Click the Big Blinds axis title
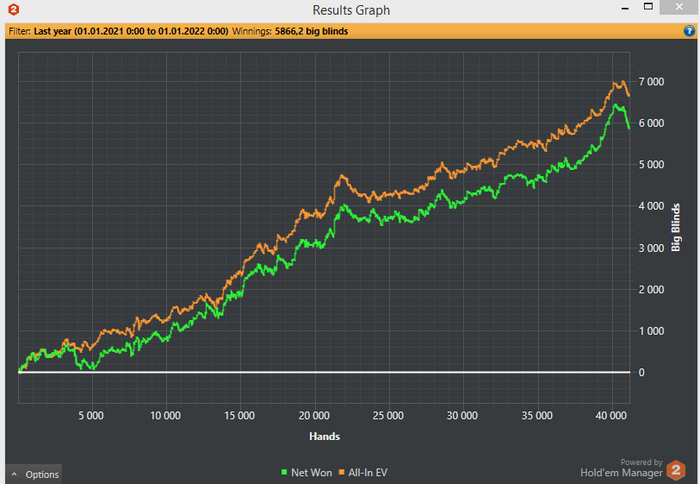 click(676, 227)
